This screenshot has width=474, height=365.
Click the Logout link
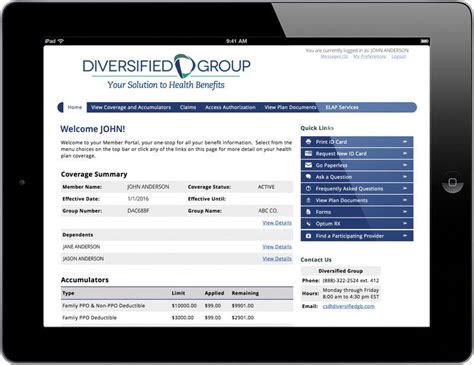tap(399, 57)
